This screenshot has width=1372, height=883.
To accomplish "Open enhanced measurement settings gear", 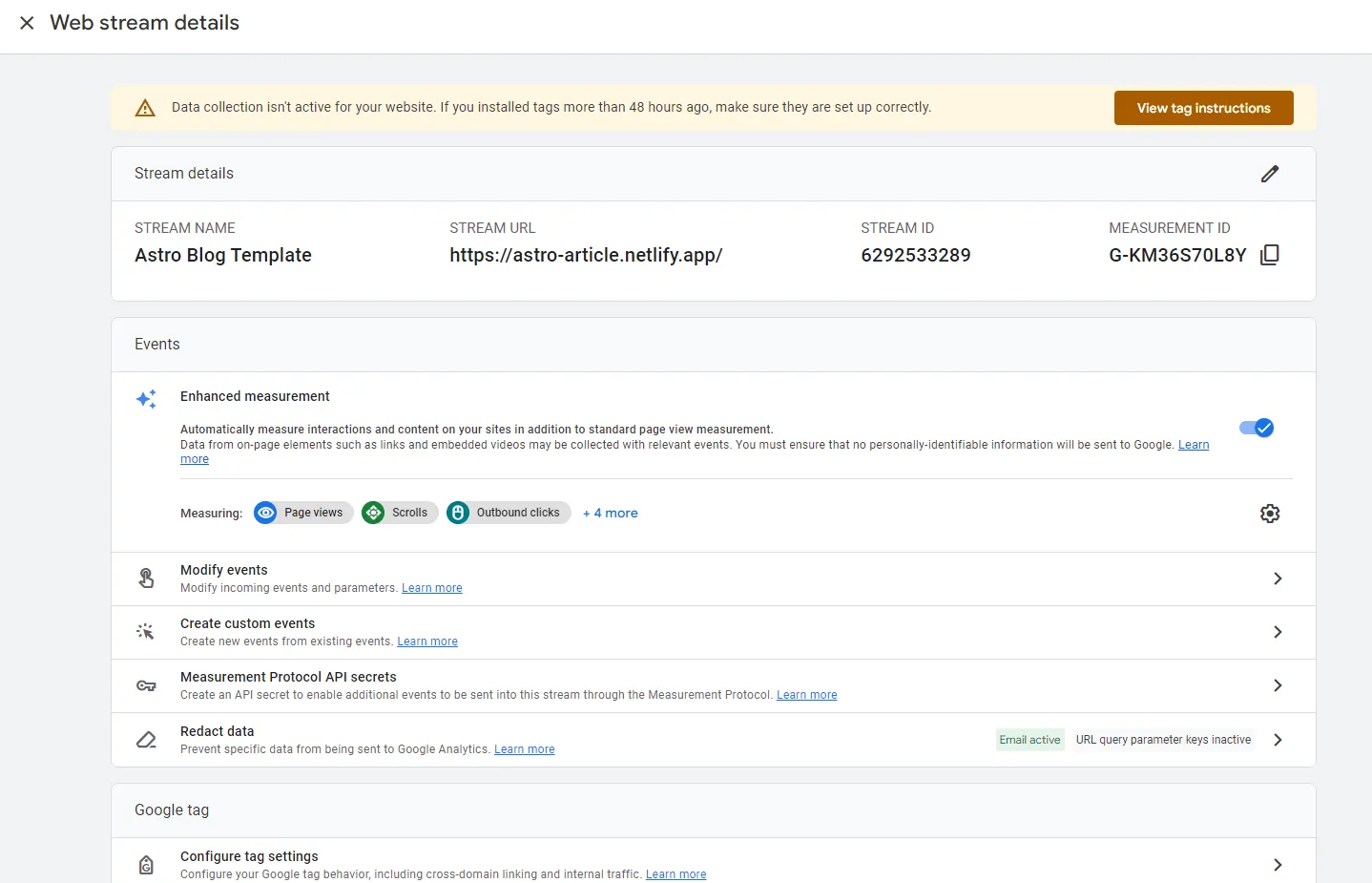I will 1269,514.
